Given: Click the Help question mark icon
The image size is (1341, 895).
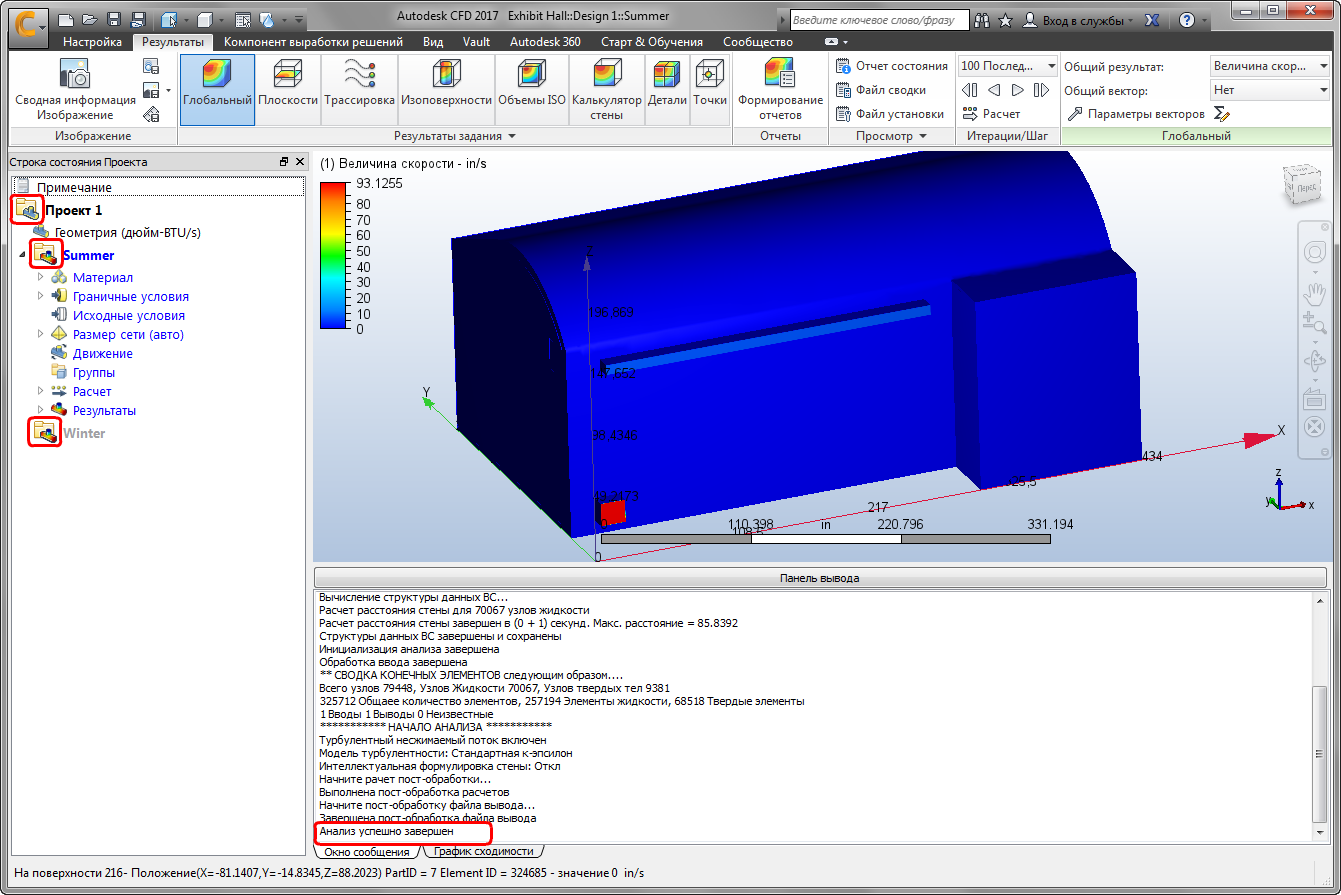Looking at the screenshot, I should pyautogui.click(x=1187, y=20).
